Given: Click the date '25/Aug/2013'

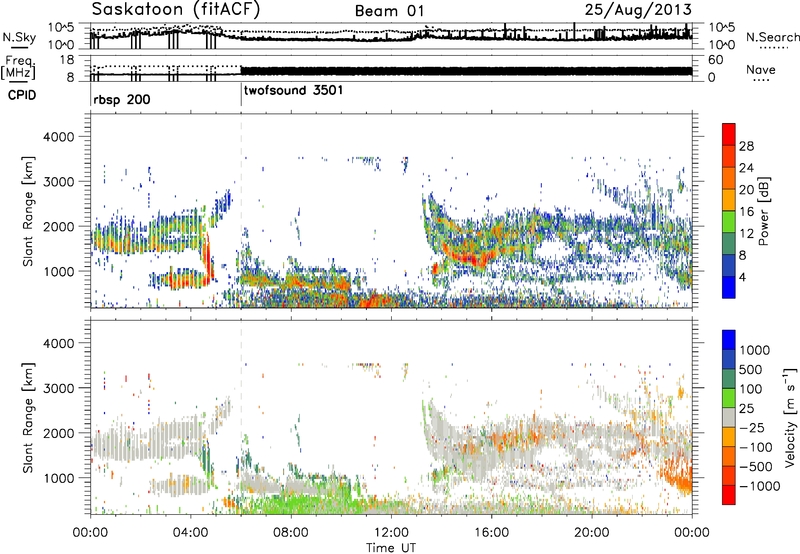Looking at the screenshot, I should pos(638,10).
